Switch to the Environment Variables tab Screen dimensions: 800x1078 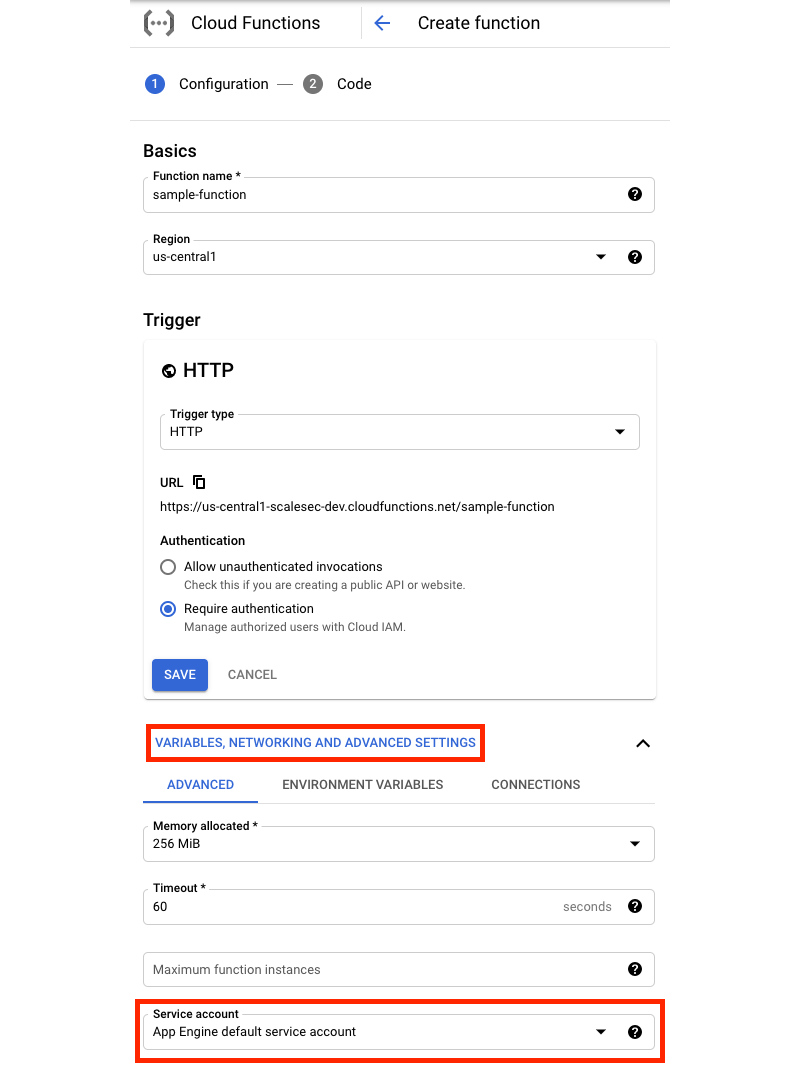363,785
